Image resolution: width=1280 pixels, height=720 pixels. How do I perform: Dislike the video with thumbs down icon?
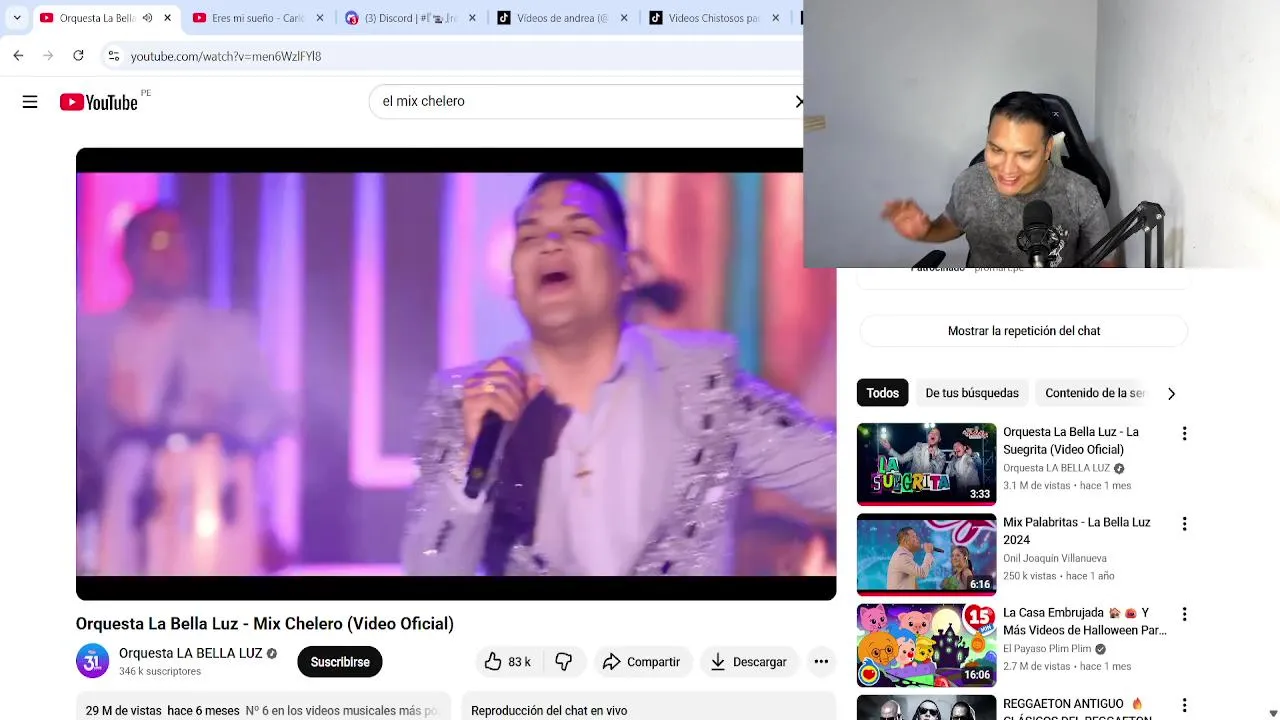pos(564,662)
